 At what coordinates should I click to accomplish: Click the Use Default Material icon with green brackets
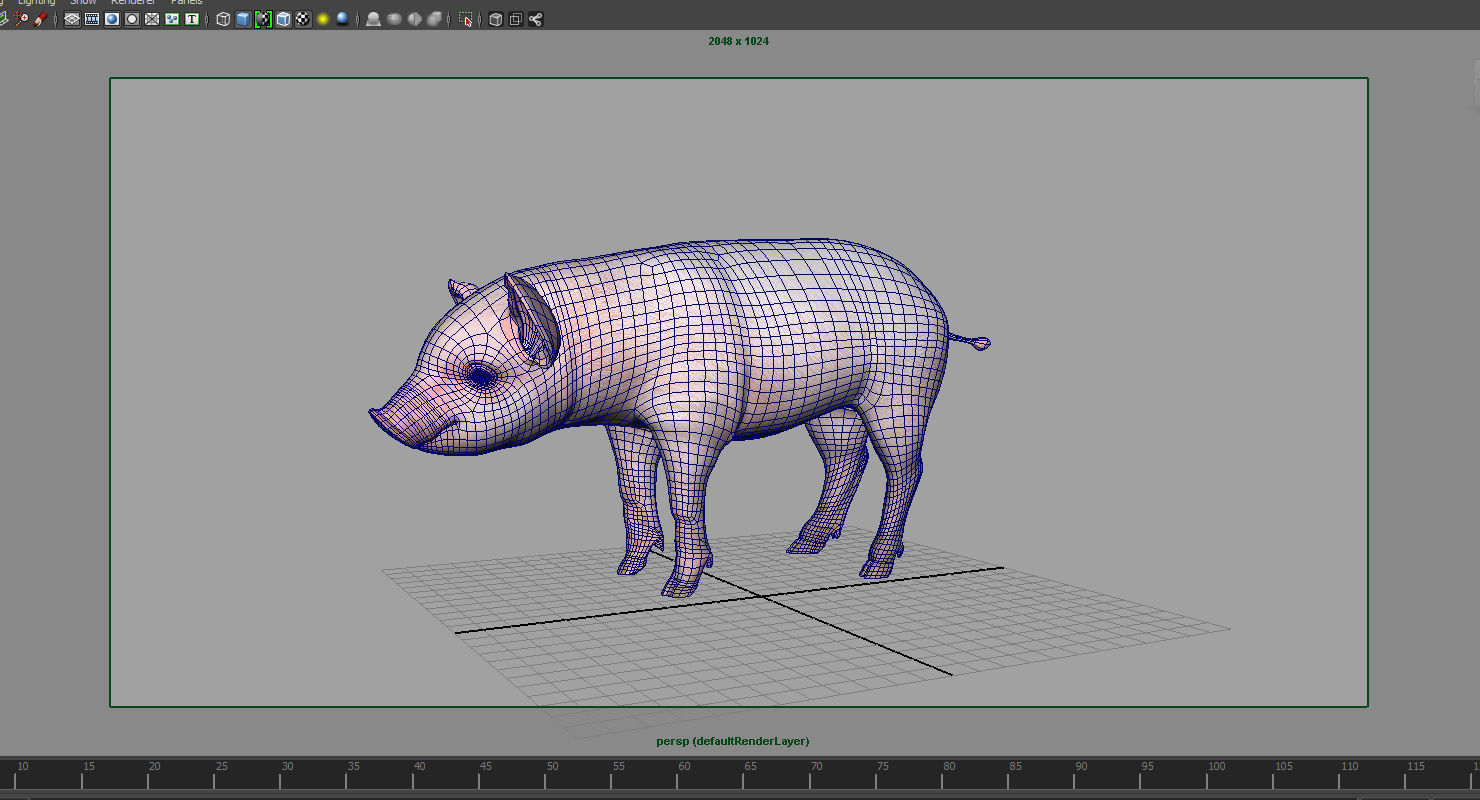[263, 19]
